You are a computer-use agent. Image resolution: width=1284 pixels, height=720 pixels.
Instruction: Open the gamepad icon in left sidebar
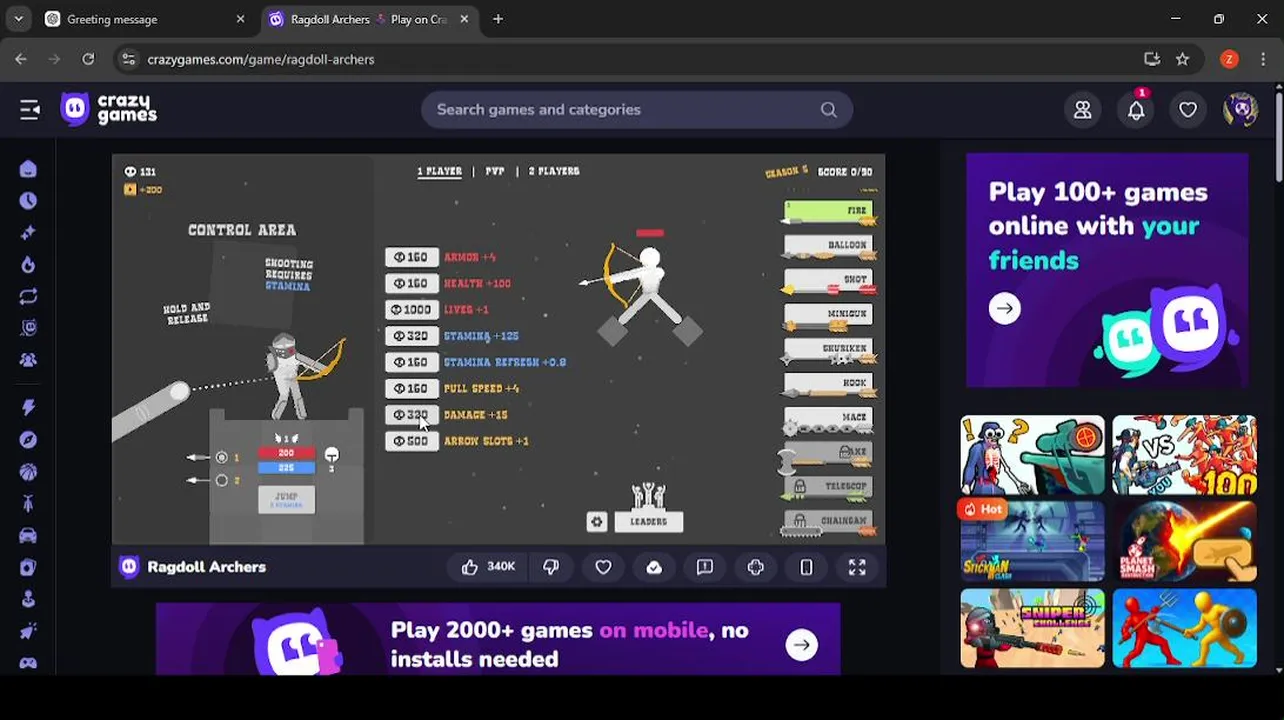pyautogui.click(x=28, y=663)
